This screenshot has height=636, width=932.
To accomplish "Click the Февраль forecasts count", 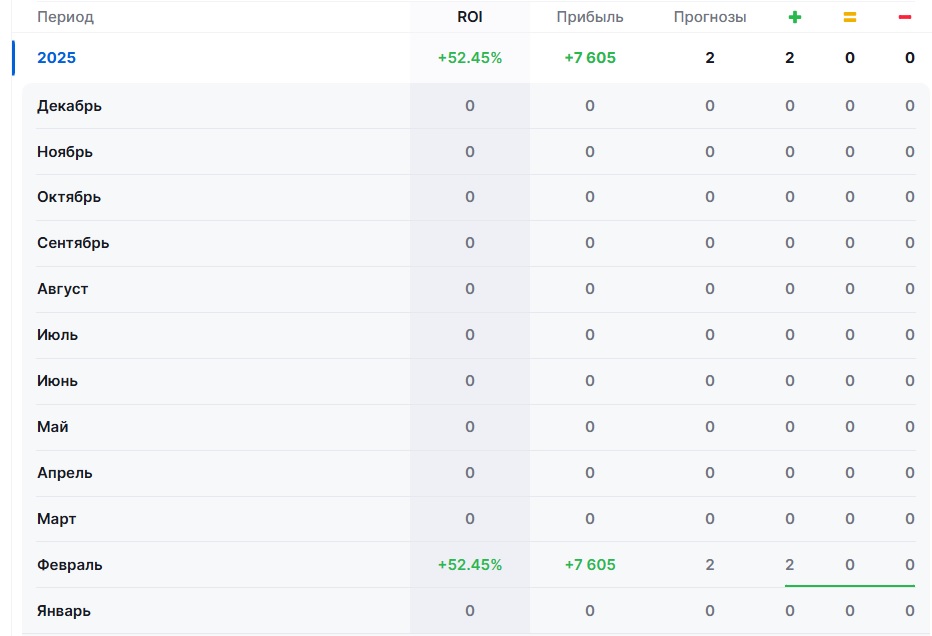I will (709, 565).
